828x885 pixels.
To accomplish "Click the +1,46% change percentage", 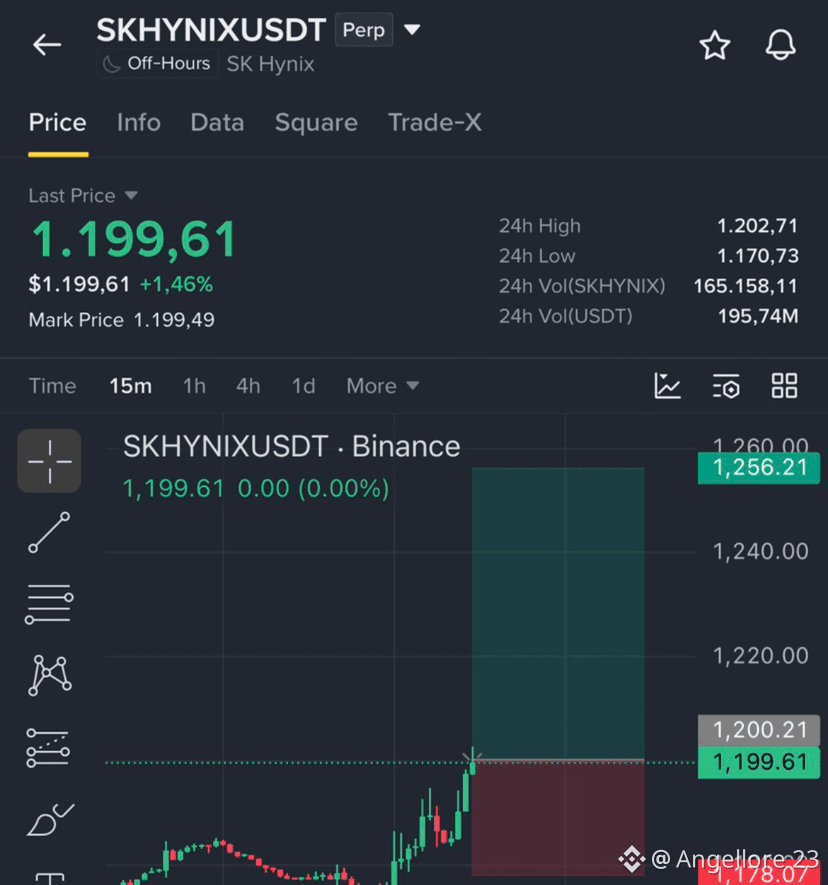I will pos(176,284).
